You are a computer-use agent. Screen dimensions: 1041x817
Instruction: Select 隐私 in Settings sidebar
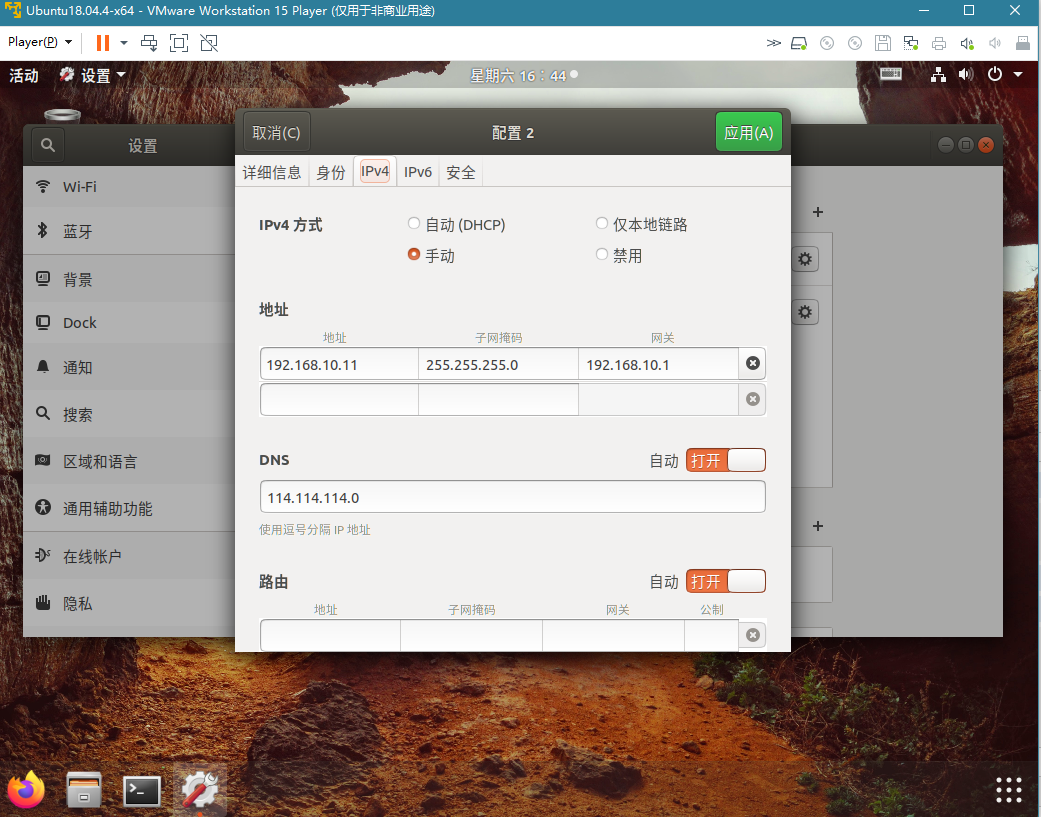point(129,603)
